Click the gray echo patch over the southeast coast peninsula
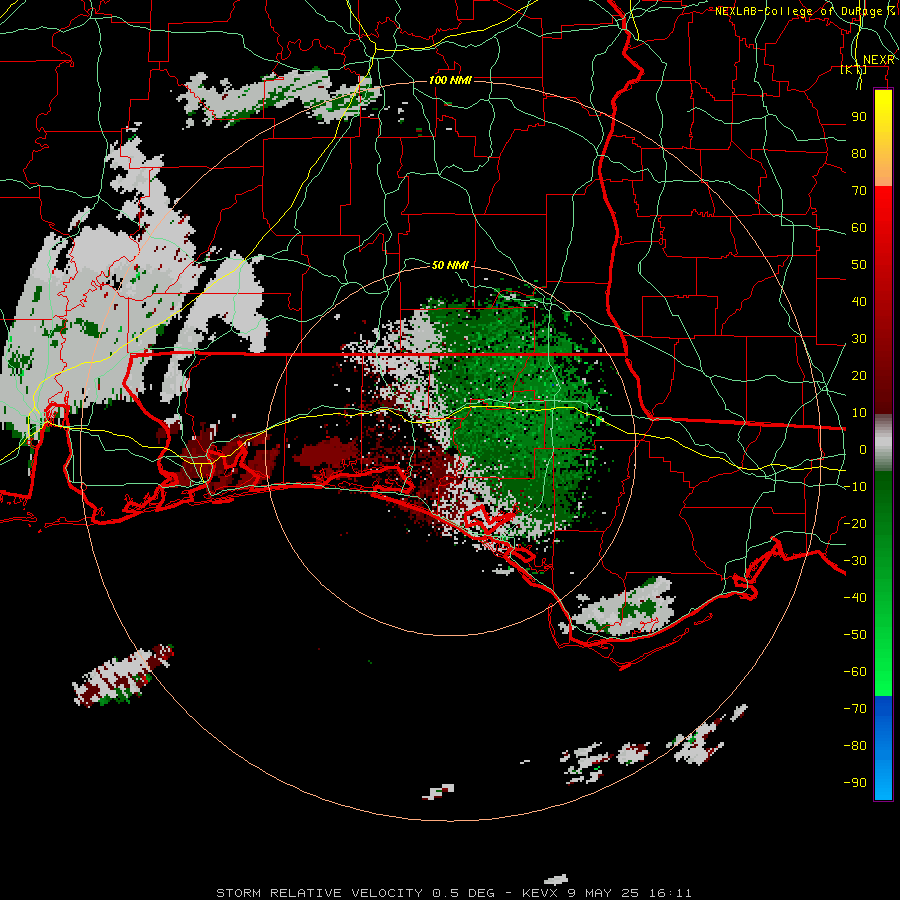 click(x=624, y=608)
